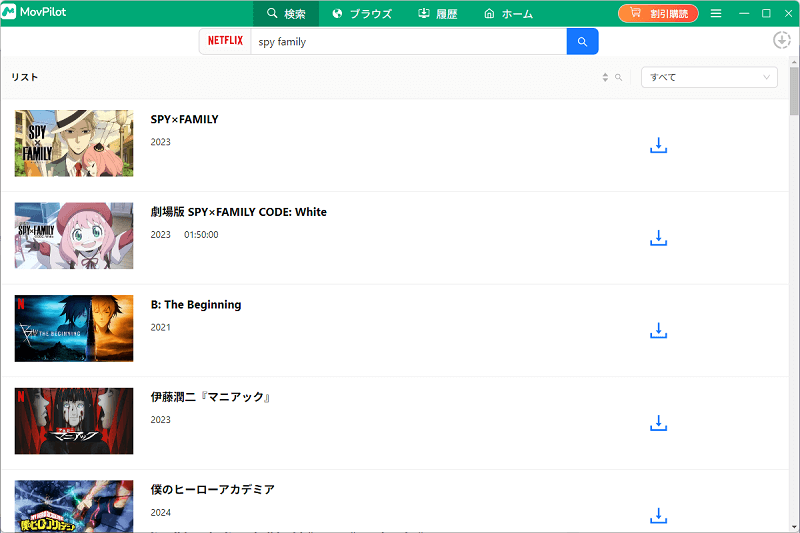
Task: Switch to the 検索 tab
Action: (x=286, y=14)
